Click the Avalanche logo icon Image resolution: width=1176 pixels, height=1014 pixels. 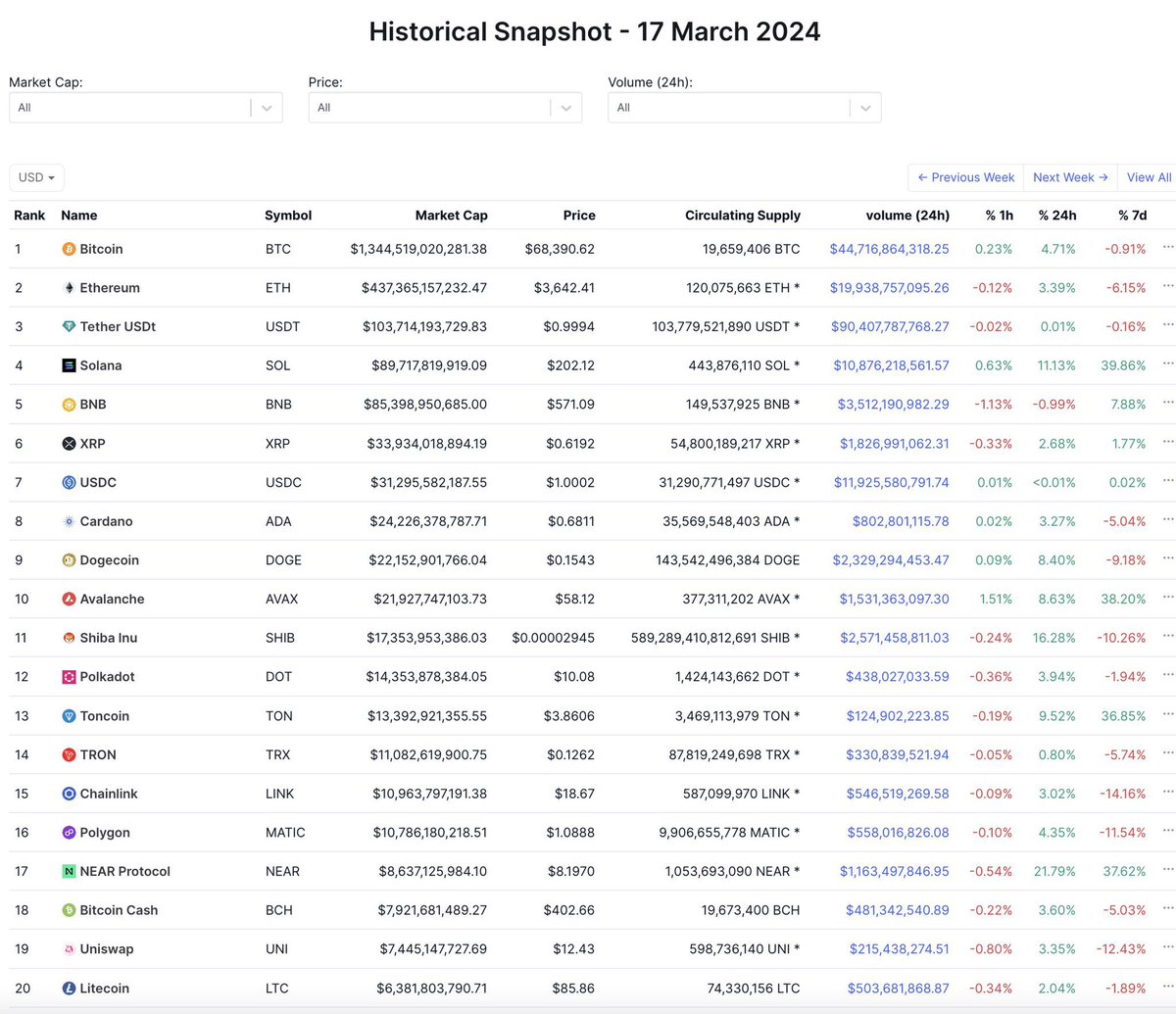tap(69, 599)
